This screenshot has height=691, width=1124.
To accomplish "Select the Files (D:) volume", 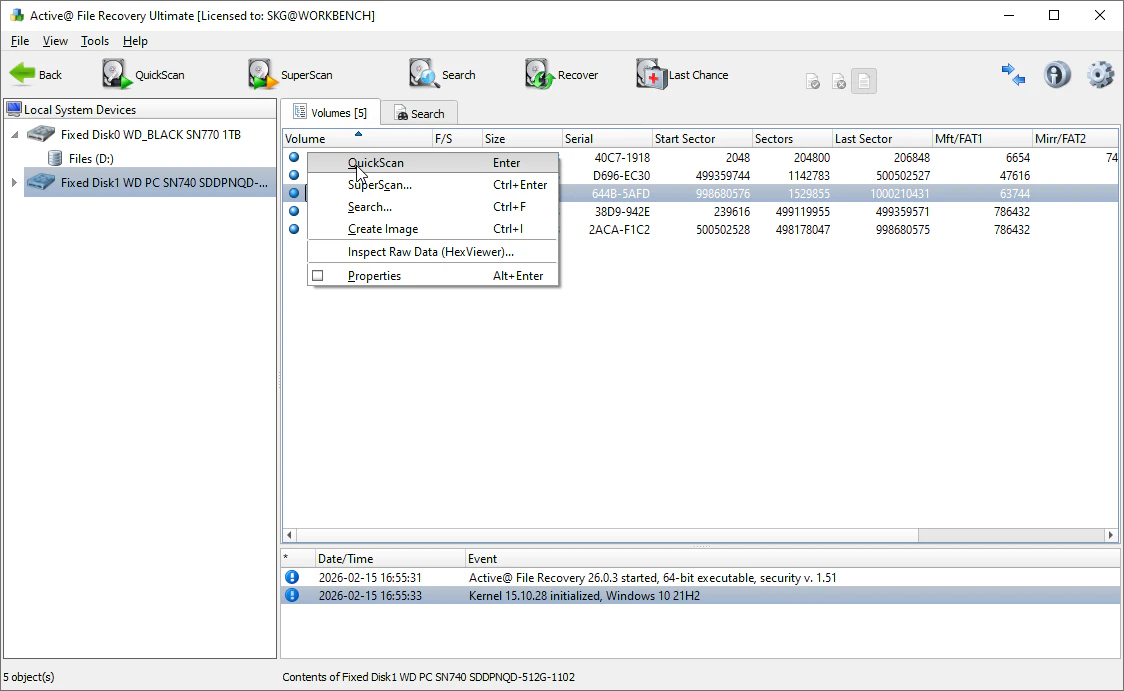I will click(x=90, y=159).
